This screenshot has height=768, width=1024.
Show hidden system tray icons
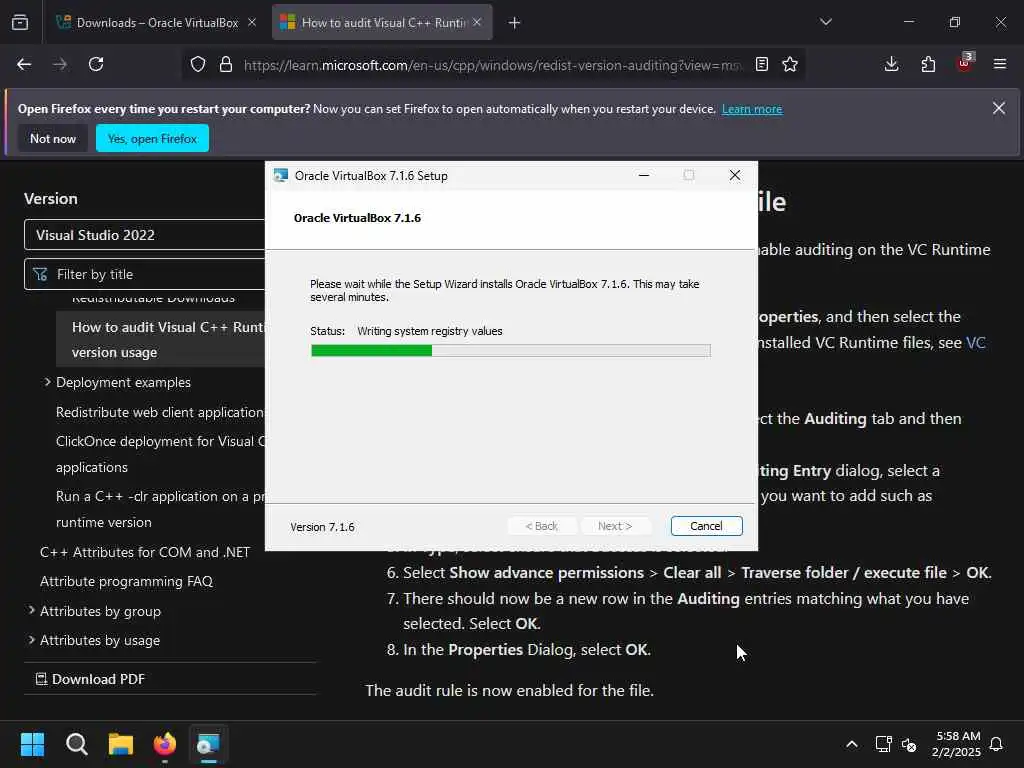tap(852, 744)
